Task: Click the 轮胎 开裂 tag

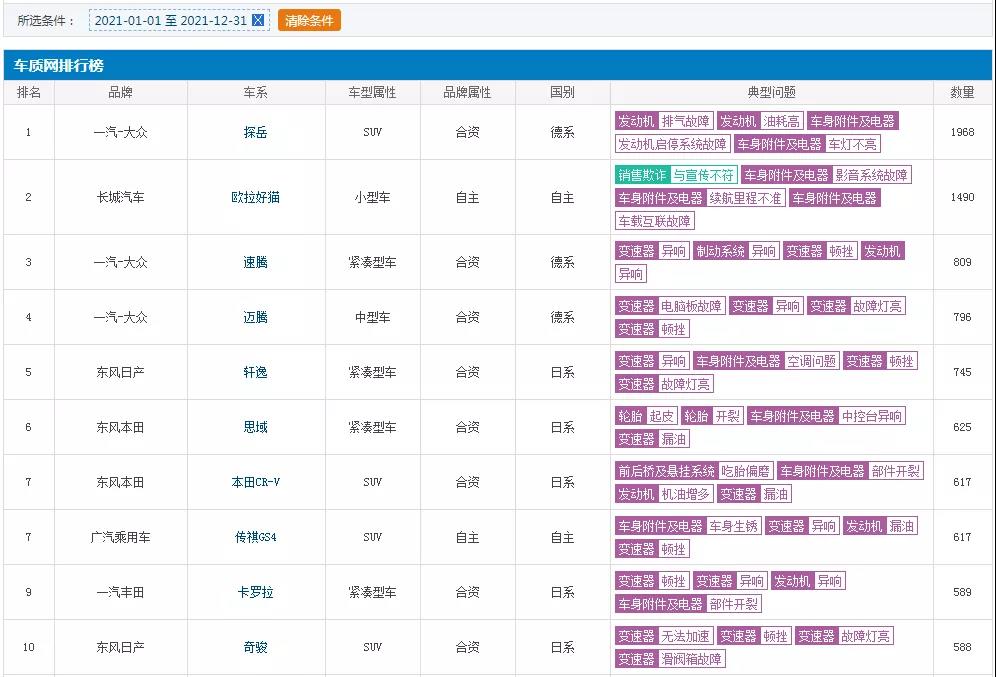Action: click(712, 416)
